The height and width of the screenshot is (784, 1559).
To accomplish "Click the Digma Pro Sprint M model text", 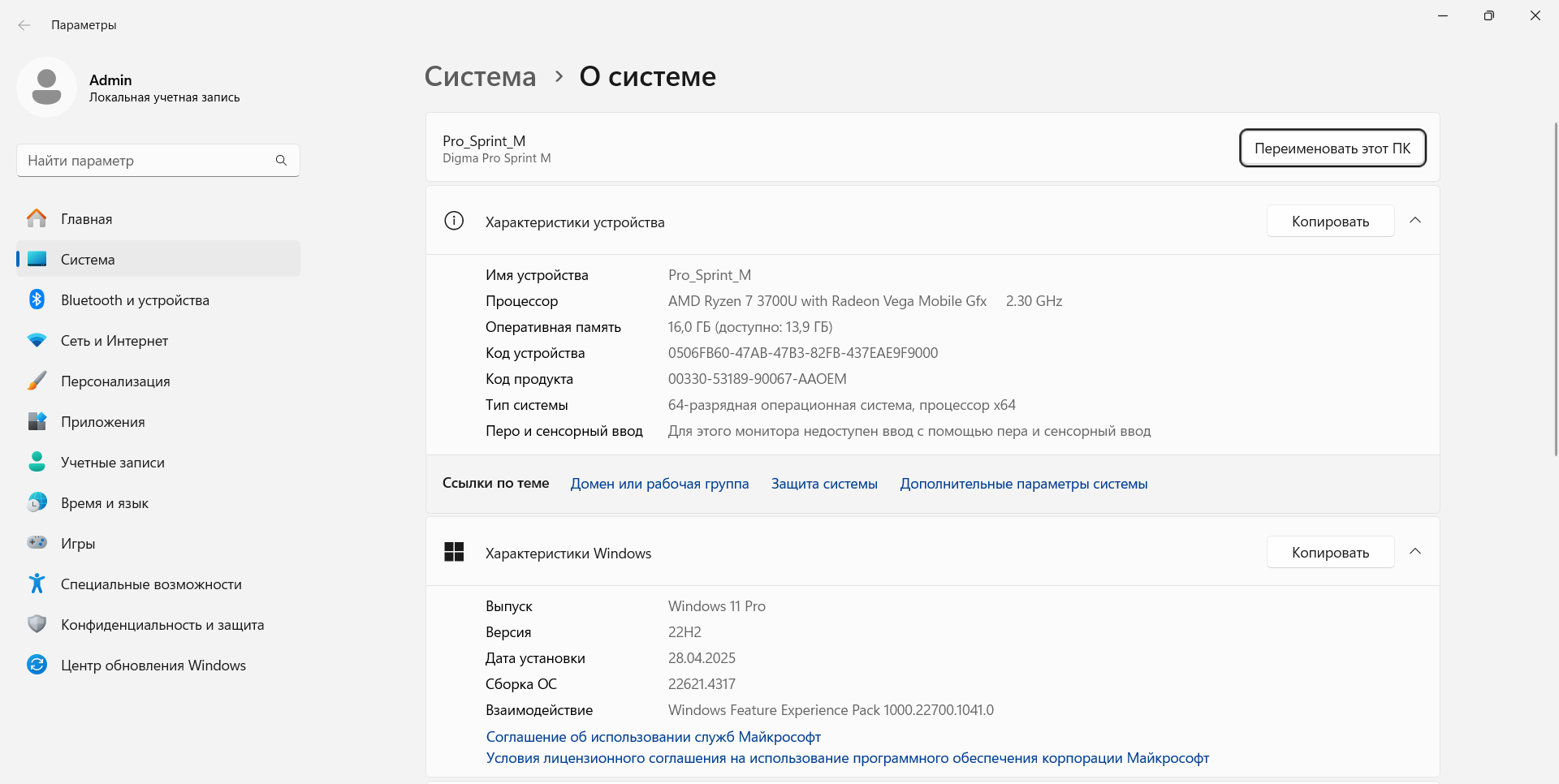I will [497, 158].
